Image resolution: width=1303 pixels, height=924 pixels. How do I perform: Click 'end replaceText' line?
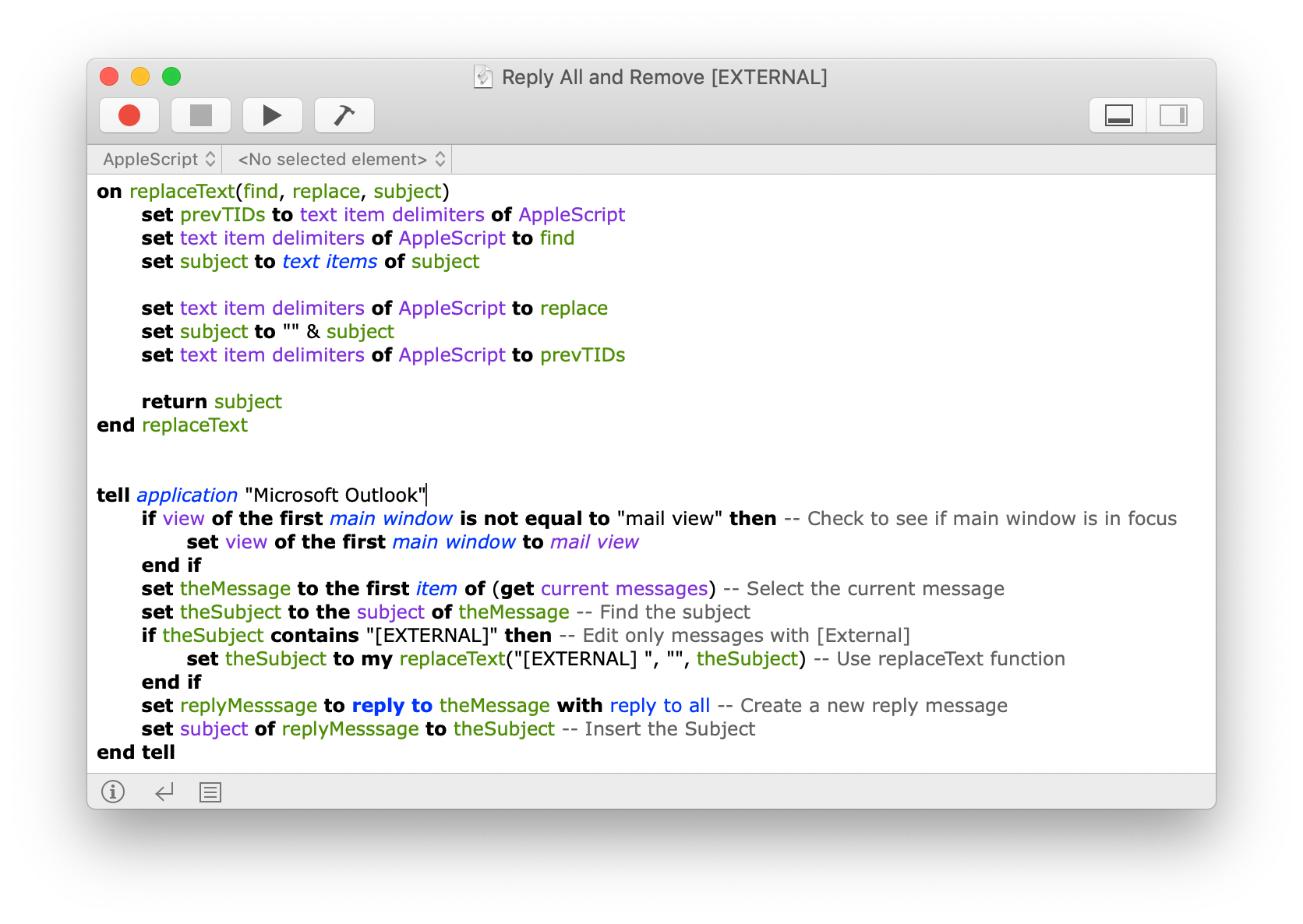click(172, 425)
